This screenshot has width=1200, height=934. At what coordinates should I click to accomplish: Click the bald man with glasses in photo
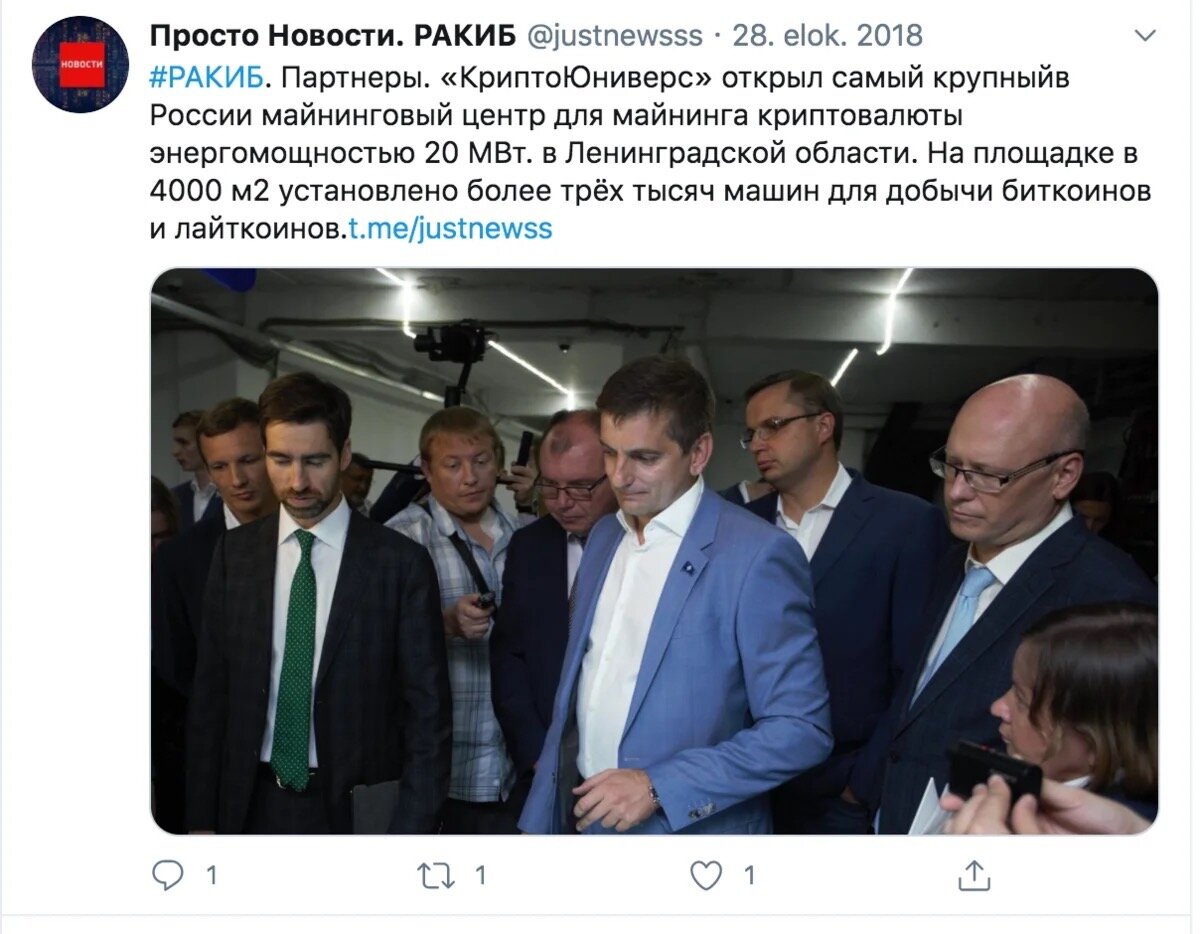1010,580
